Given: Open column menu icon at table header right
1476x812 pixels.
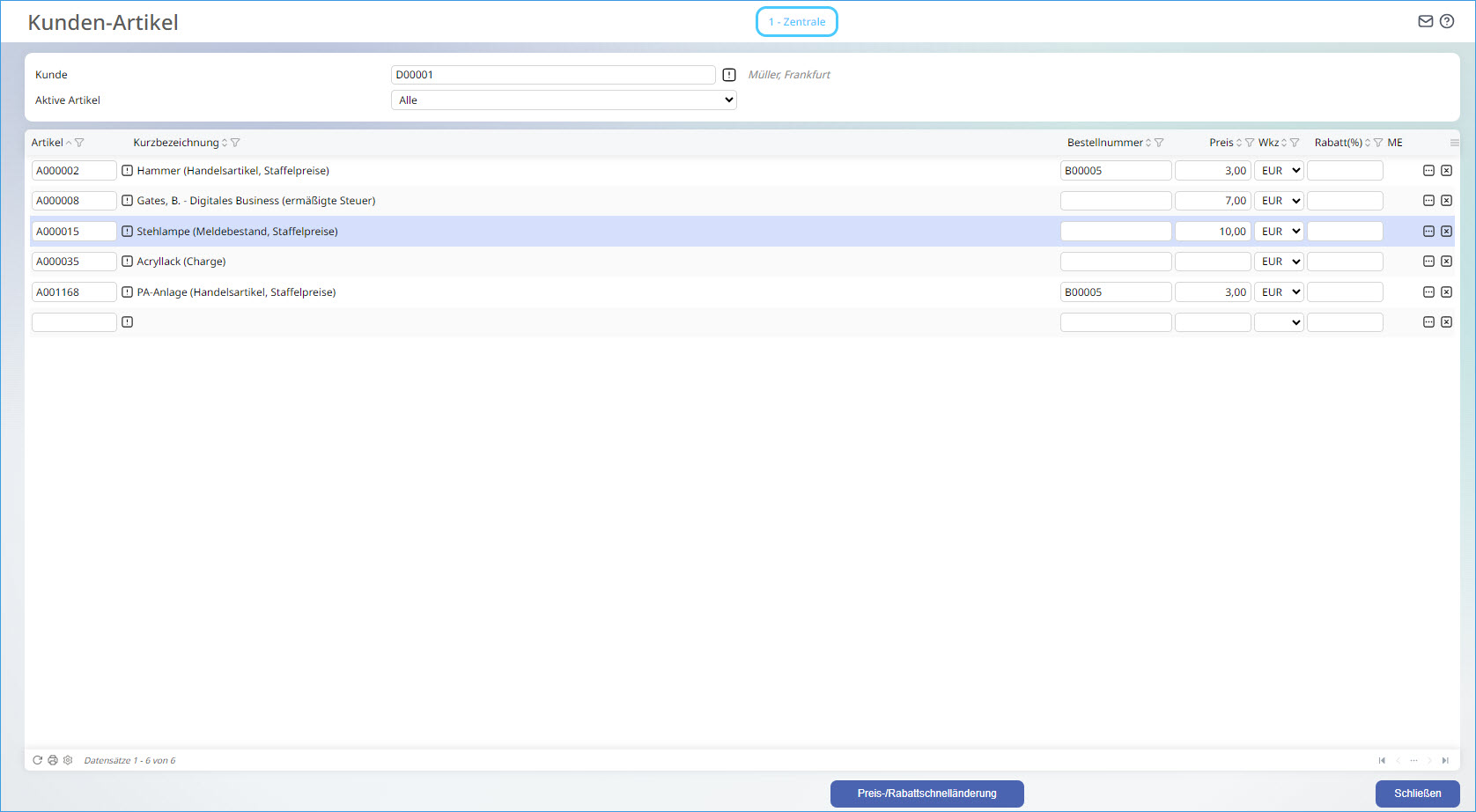Looking at the screenshot, I should coord(1454,143).
